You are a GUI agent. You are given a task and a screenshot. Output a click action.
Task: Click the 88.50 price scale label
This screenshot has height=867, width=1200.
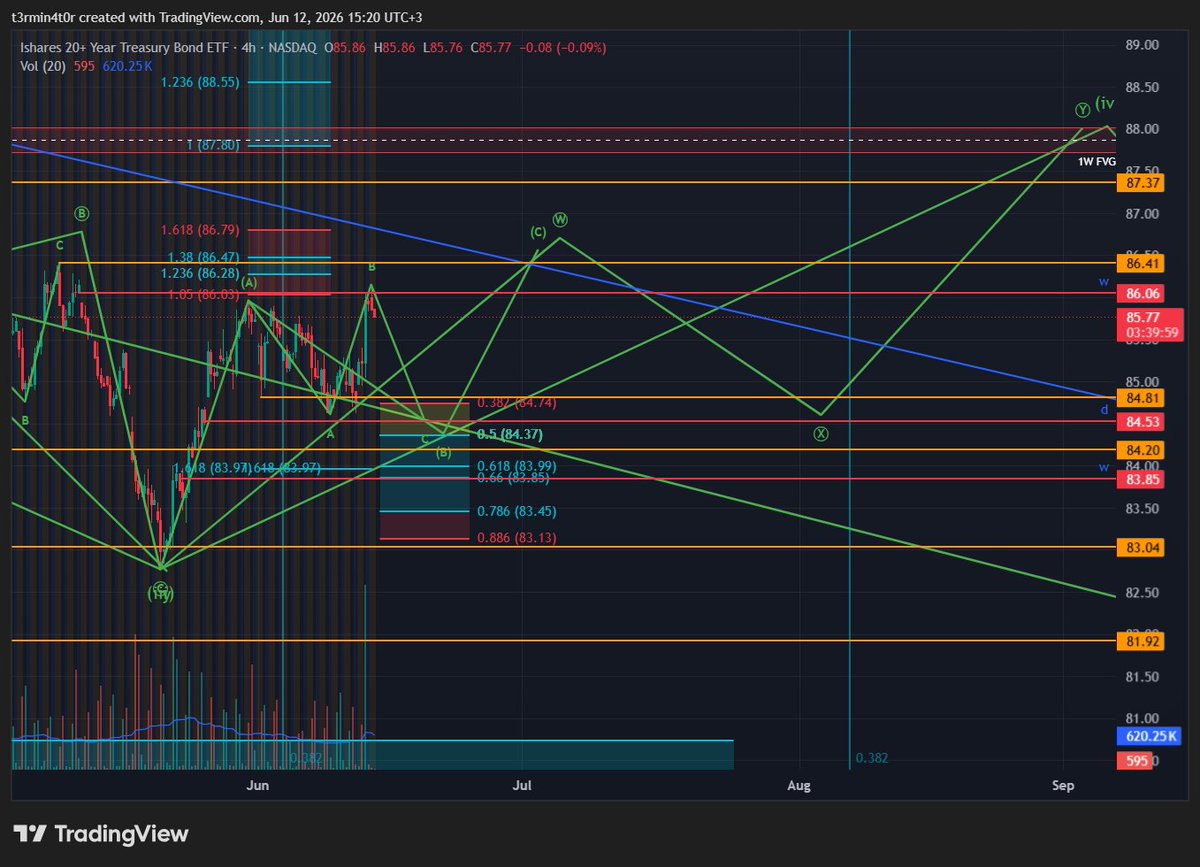pos(1142,88)
